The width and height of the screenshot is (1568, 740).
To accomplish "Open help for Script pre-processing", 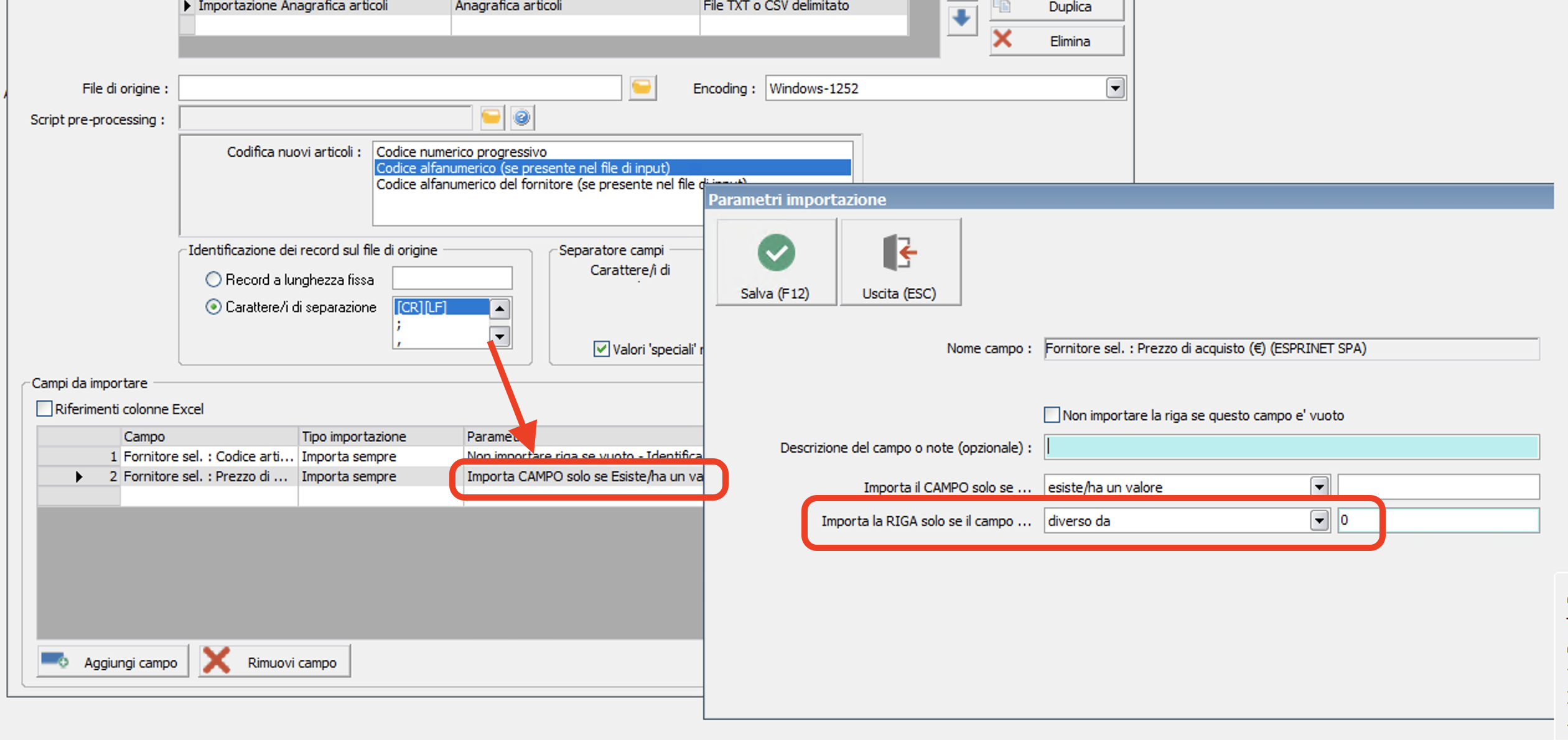I will (522, 118).
